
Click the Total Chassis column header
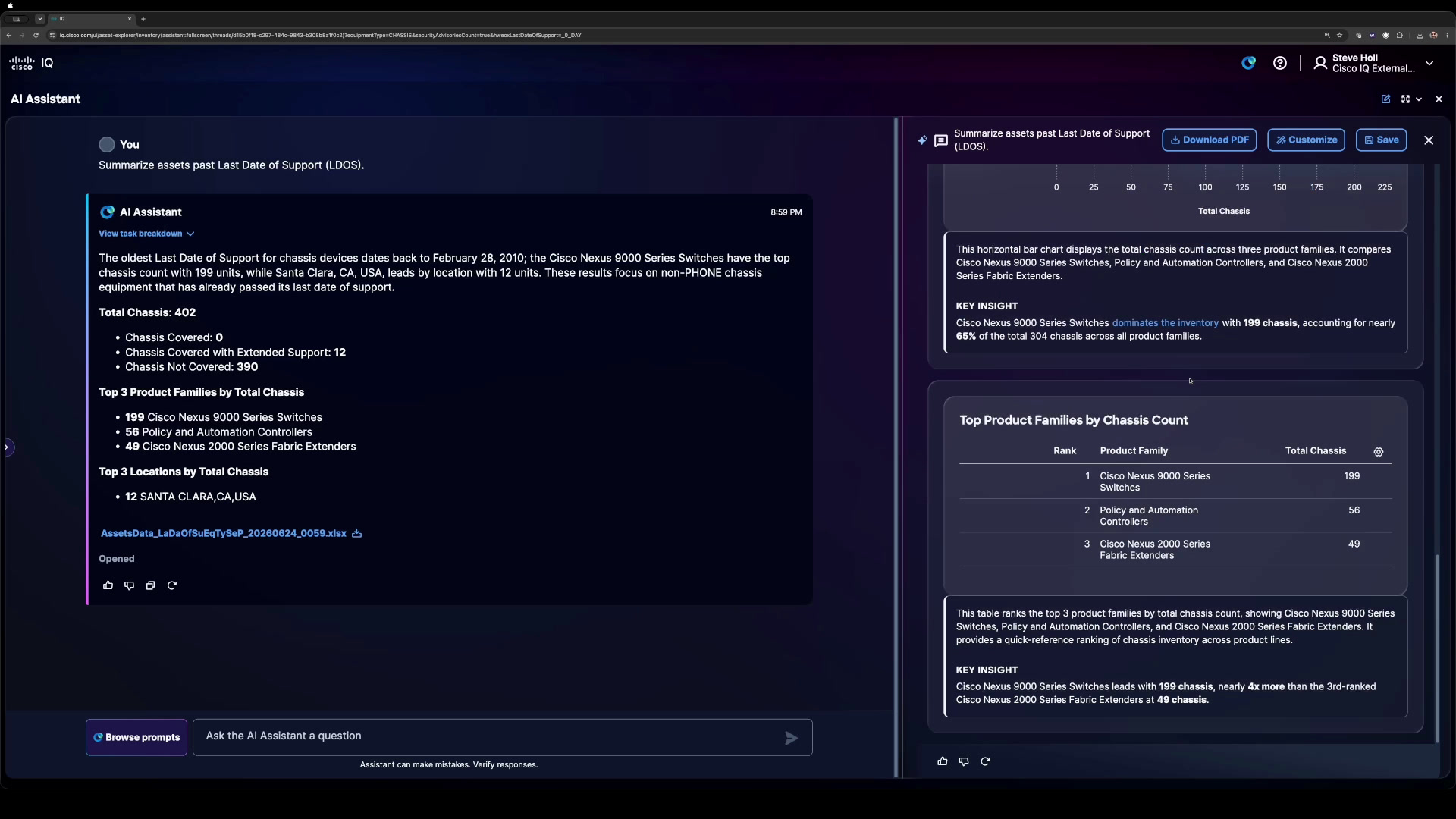(1315, 451)
